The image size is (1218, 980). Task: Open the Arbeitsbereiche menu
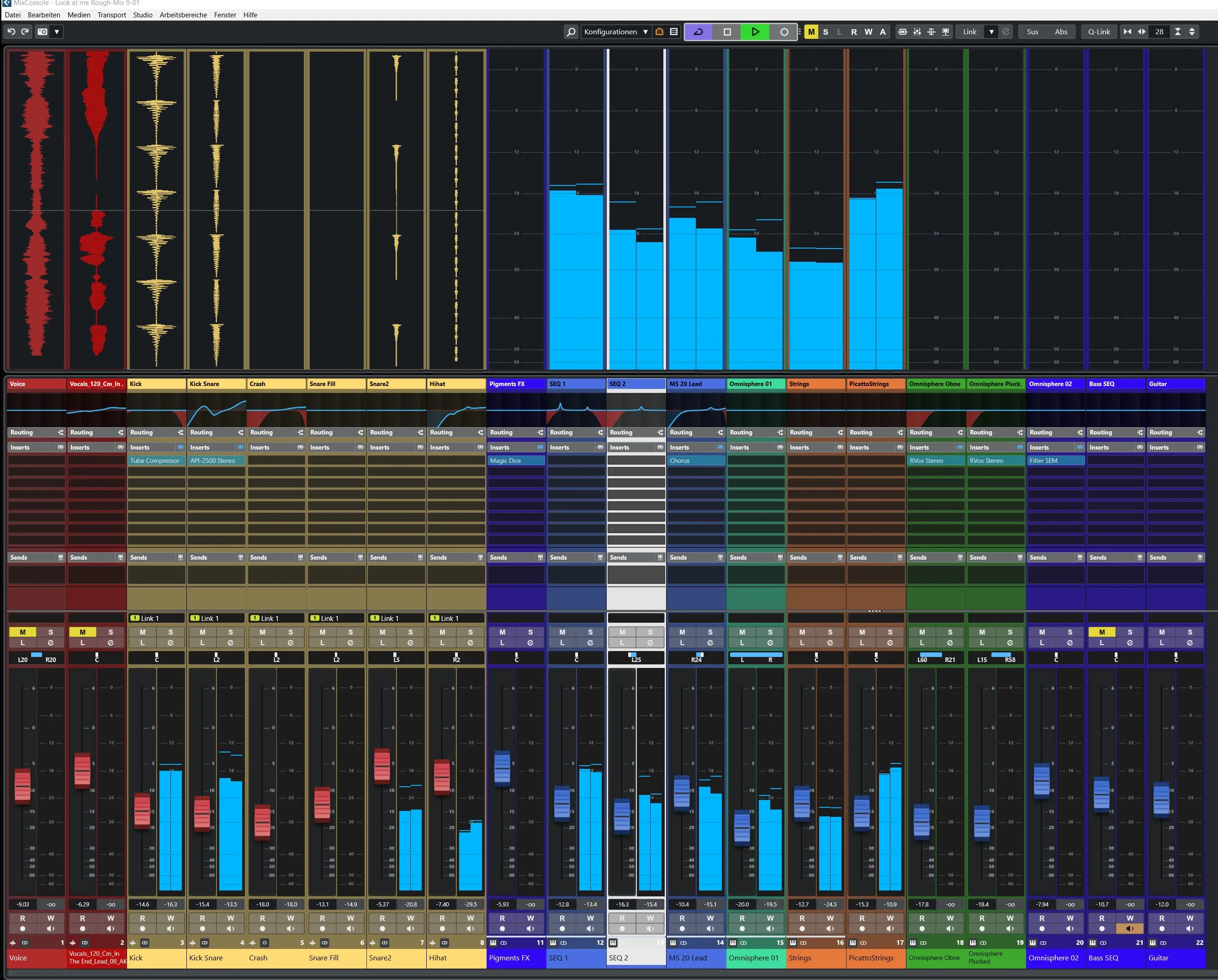[183, 15]
